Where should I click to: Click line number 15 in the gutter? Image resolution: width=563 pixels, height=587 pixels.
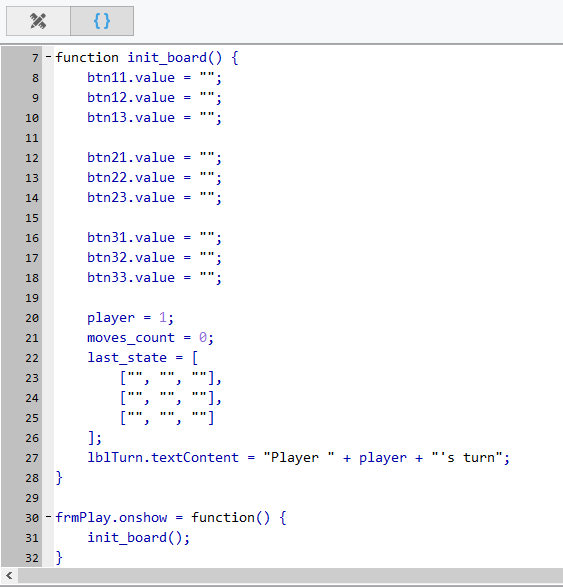(32, 218)
